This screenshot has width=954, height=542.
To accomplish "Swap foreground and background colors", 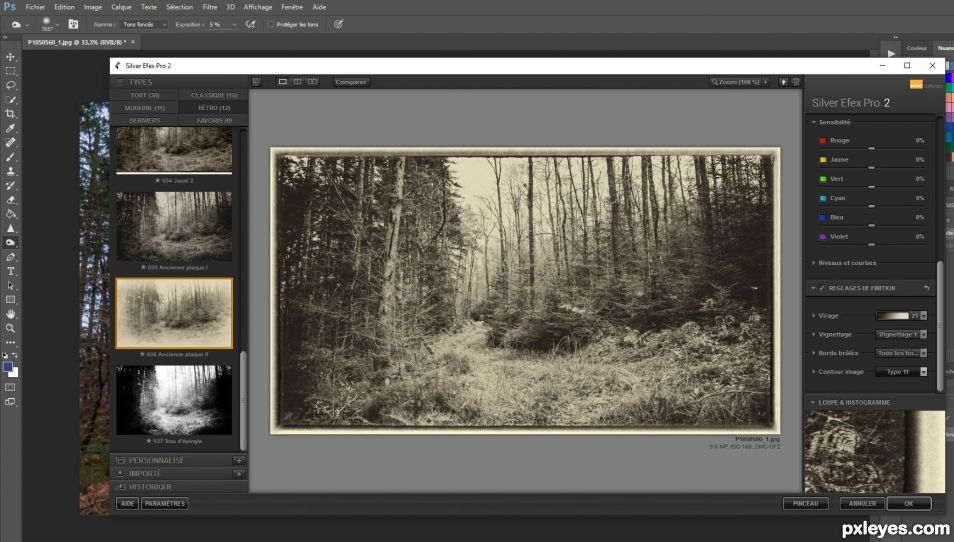I will tap(15, 355).
